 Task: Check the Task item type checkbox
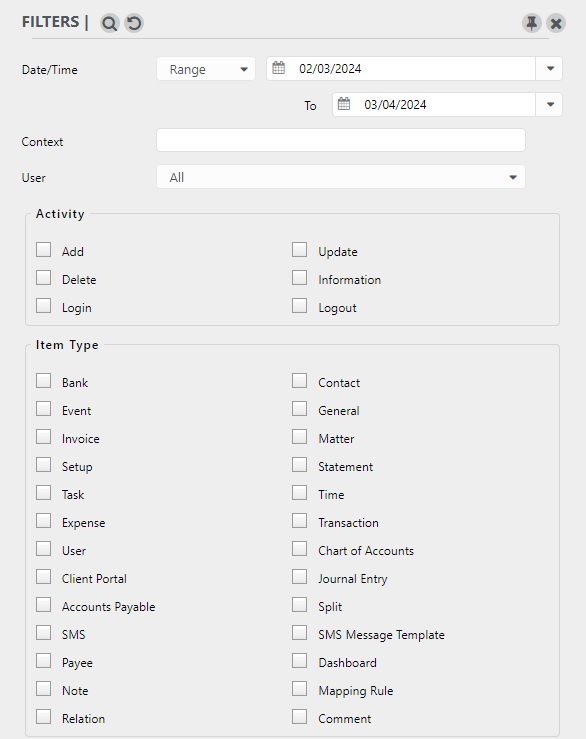(x=44, y=493)
